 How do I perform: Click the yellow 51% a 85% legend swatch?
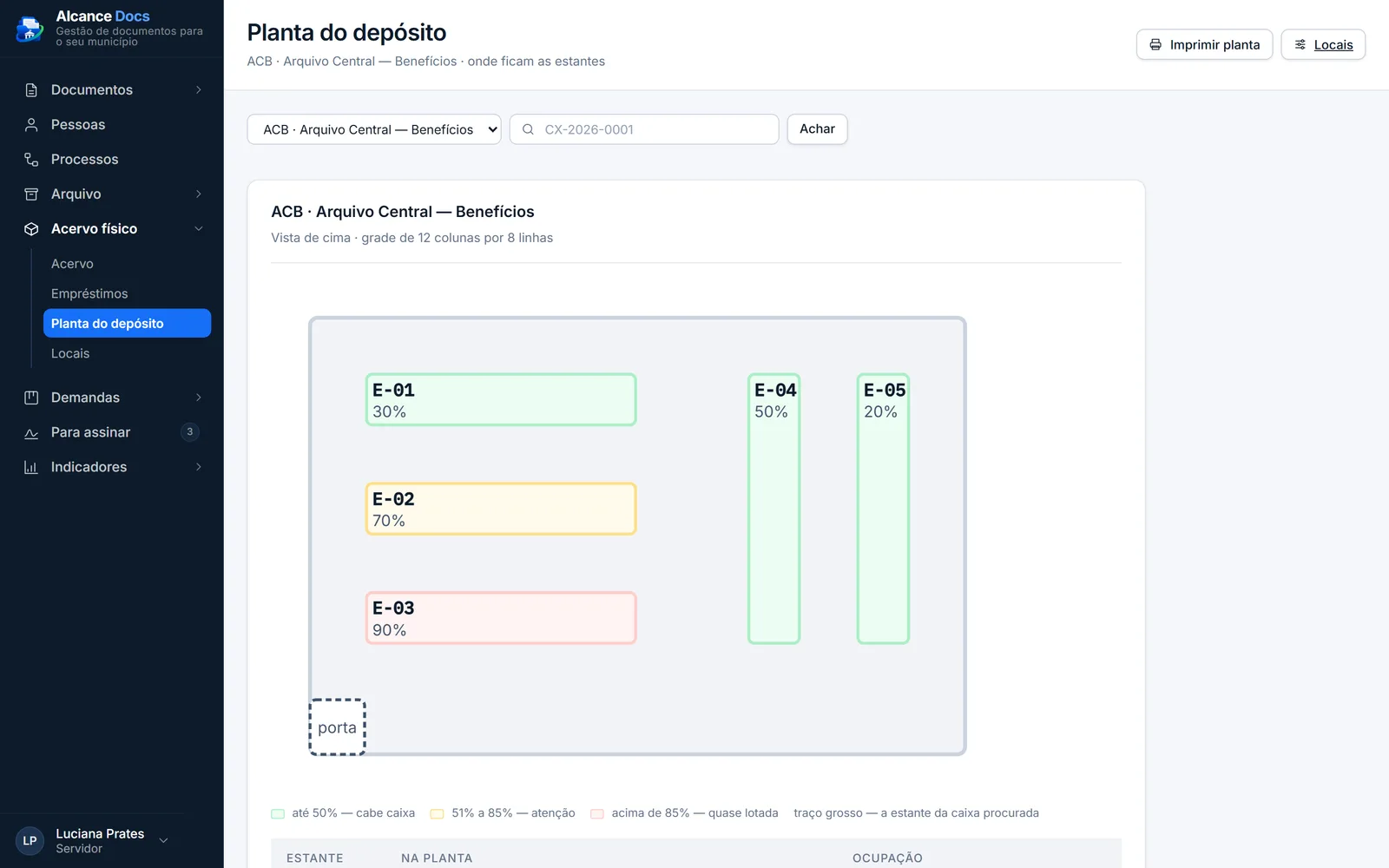pos(438,814)
